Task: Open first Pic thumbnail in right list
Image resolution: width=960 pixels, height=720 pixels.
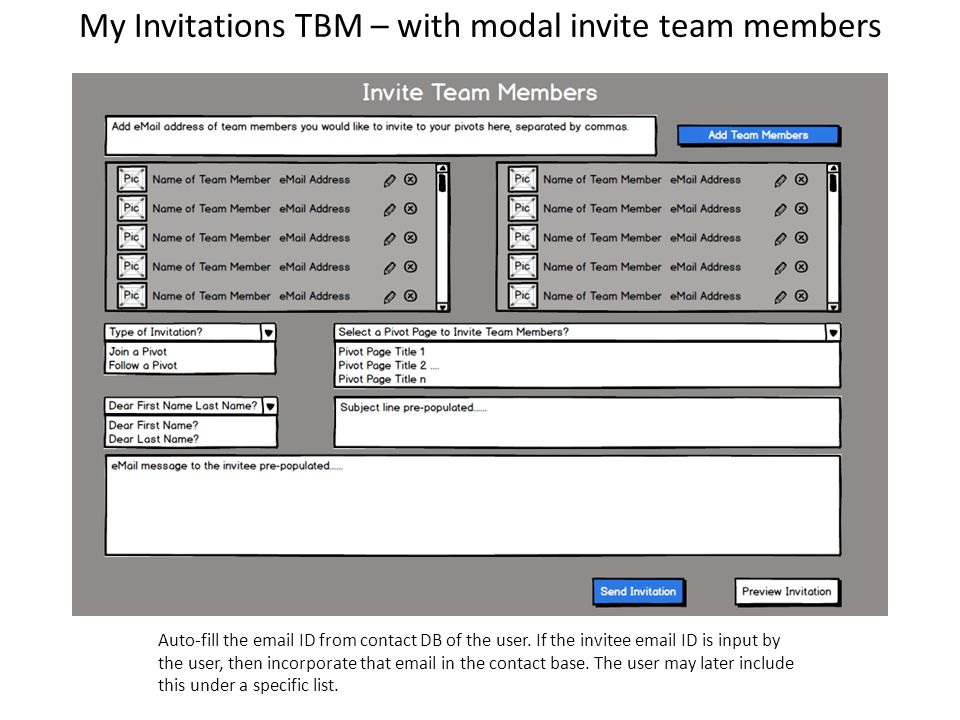Action: click(522, 179)
